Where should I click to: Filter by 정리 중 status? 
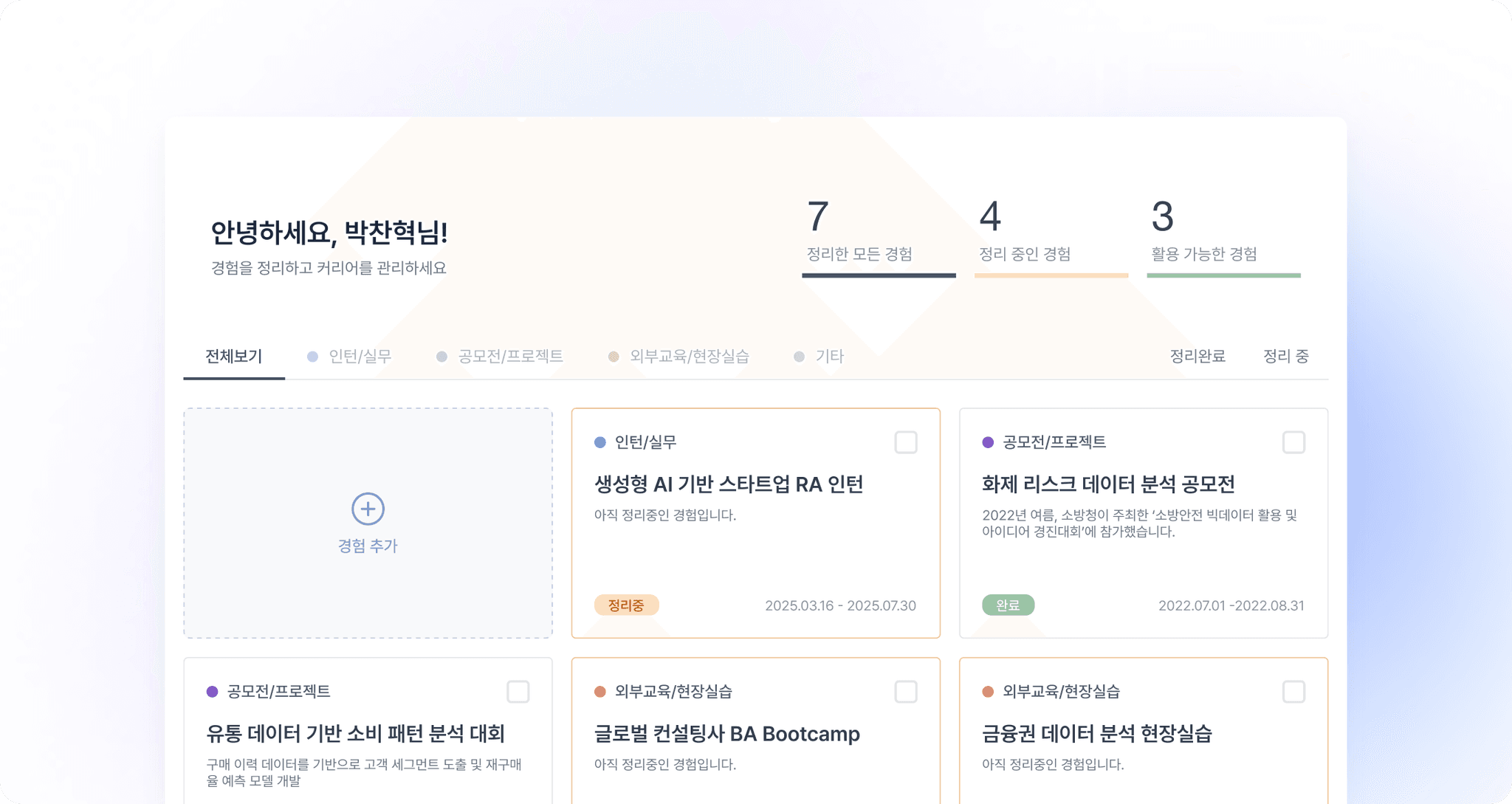(1285, 357)
